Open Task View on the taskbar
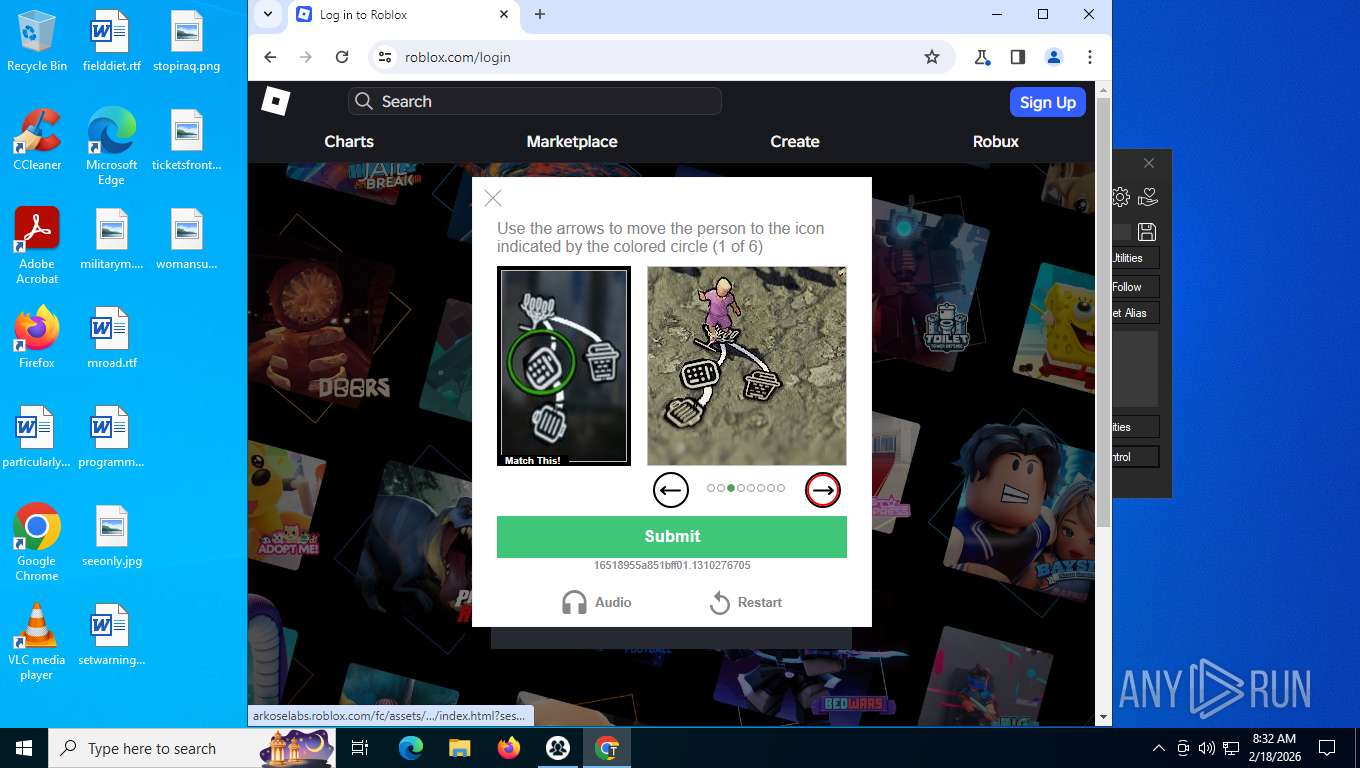Viewport: 1360px width, 768px height. (360, 748)
